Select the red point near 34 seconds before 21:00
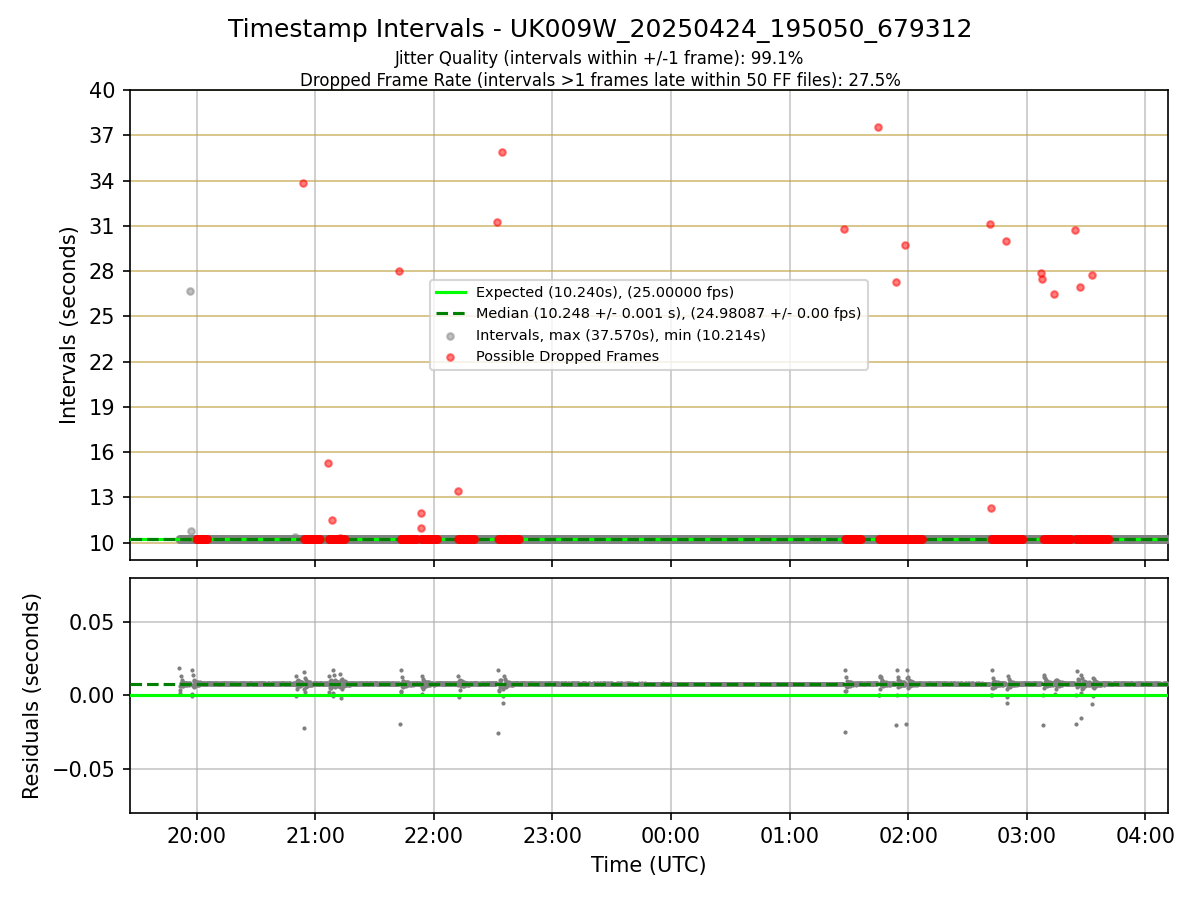The height and width of the screenshot is (900, 1200). pyautogui.click(x=303, y=183)
